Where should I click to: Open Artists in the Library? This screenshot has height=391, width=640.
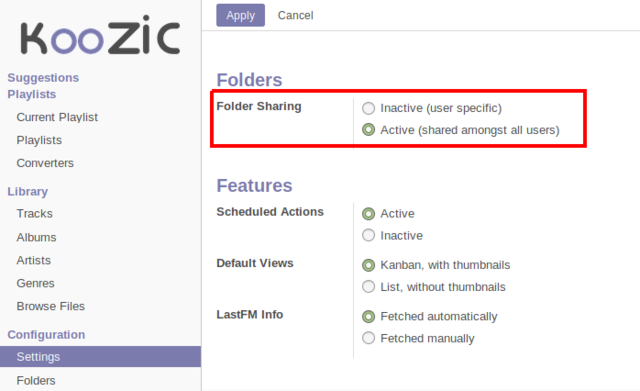[x=33, y=260]
